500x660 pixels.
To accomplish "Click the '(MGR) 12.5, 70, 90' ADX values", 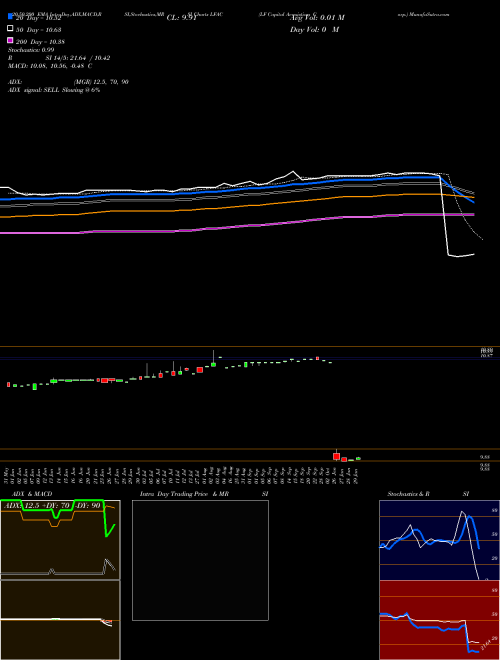I will (x=101, y=82).
